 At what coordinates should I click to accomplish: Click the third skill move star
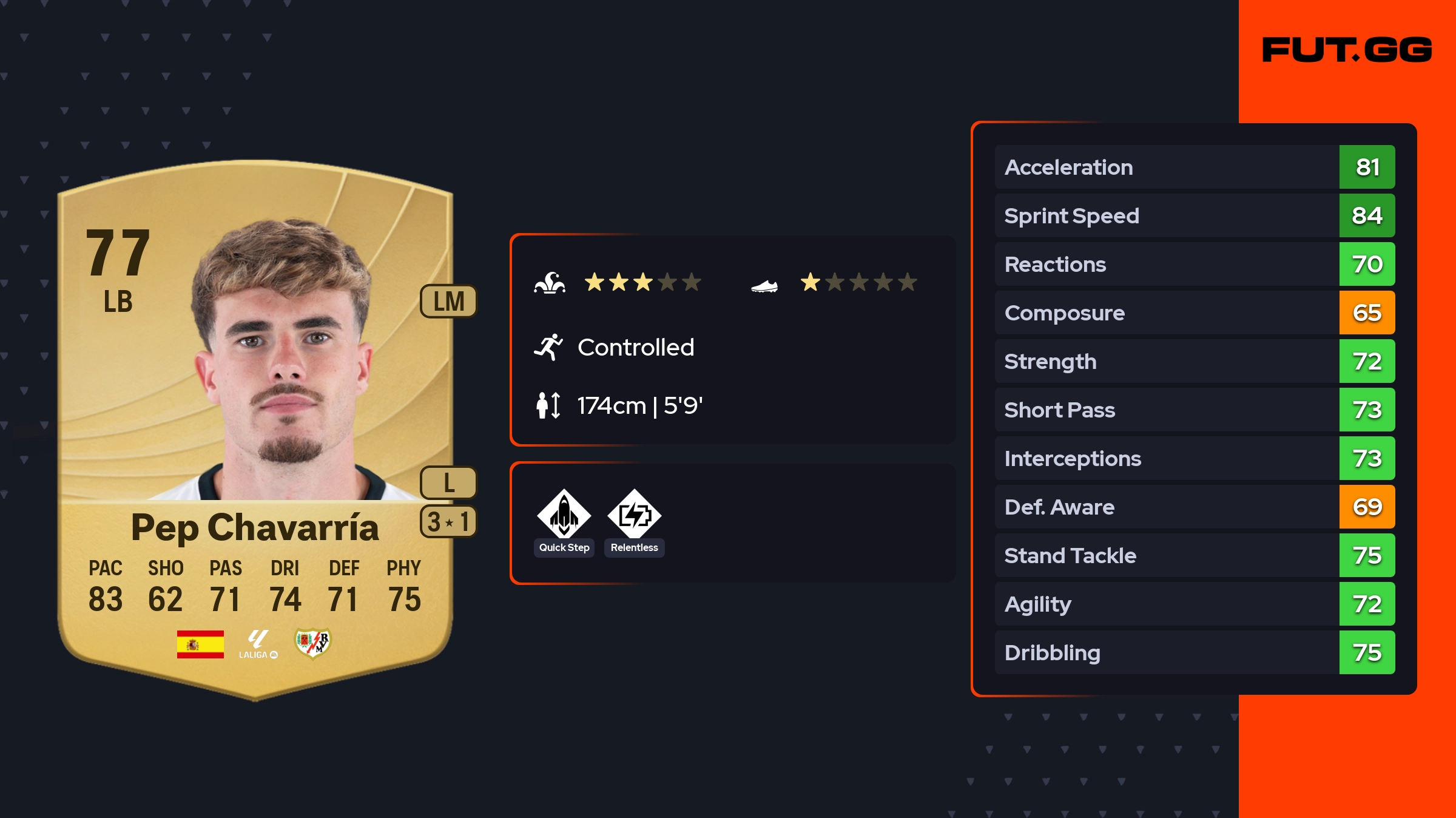643,282
